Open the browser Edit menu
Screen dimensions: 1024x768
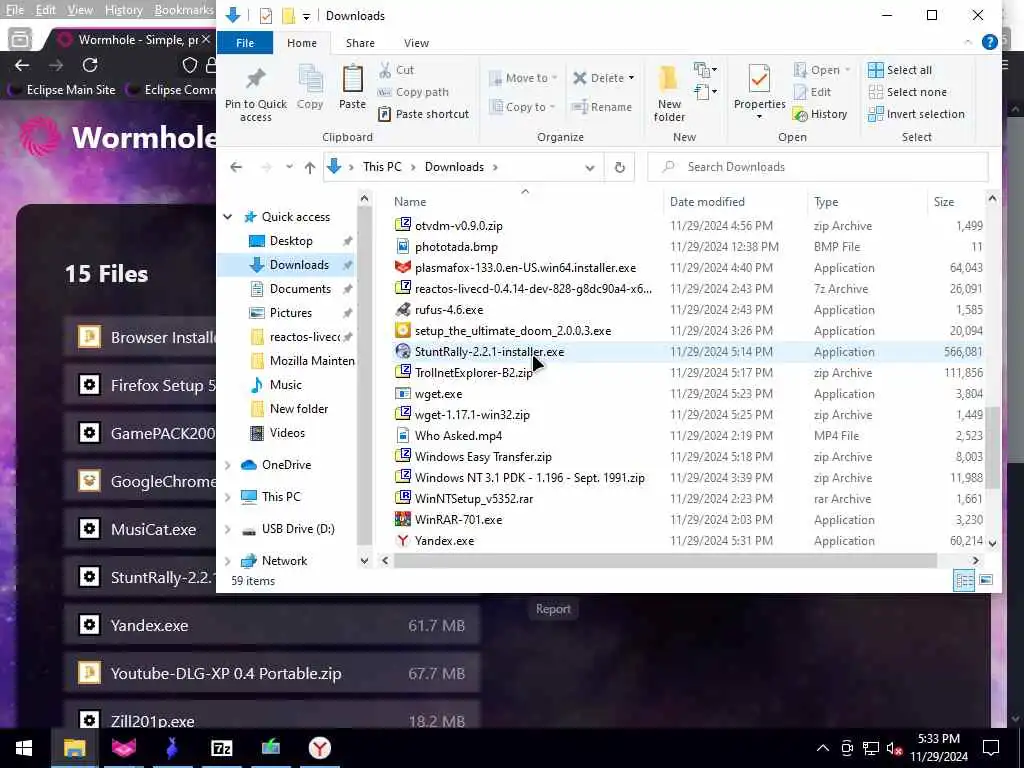[46, 10]
